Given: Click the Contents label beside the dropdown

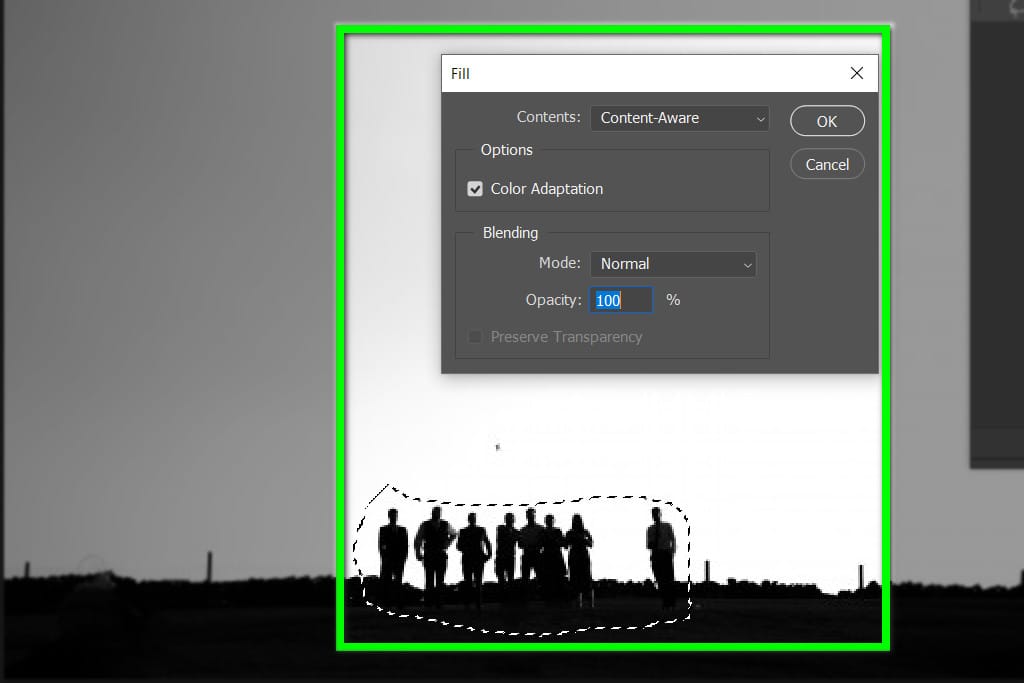Looking at the screenshot, I should (547, 117).
